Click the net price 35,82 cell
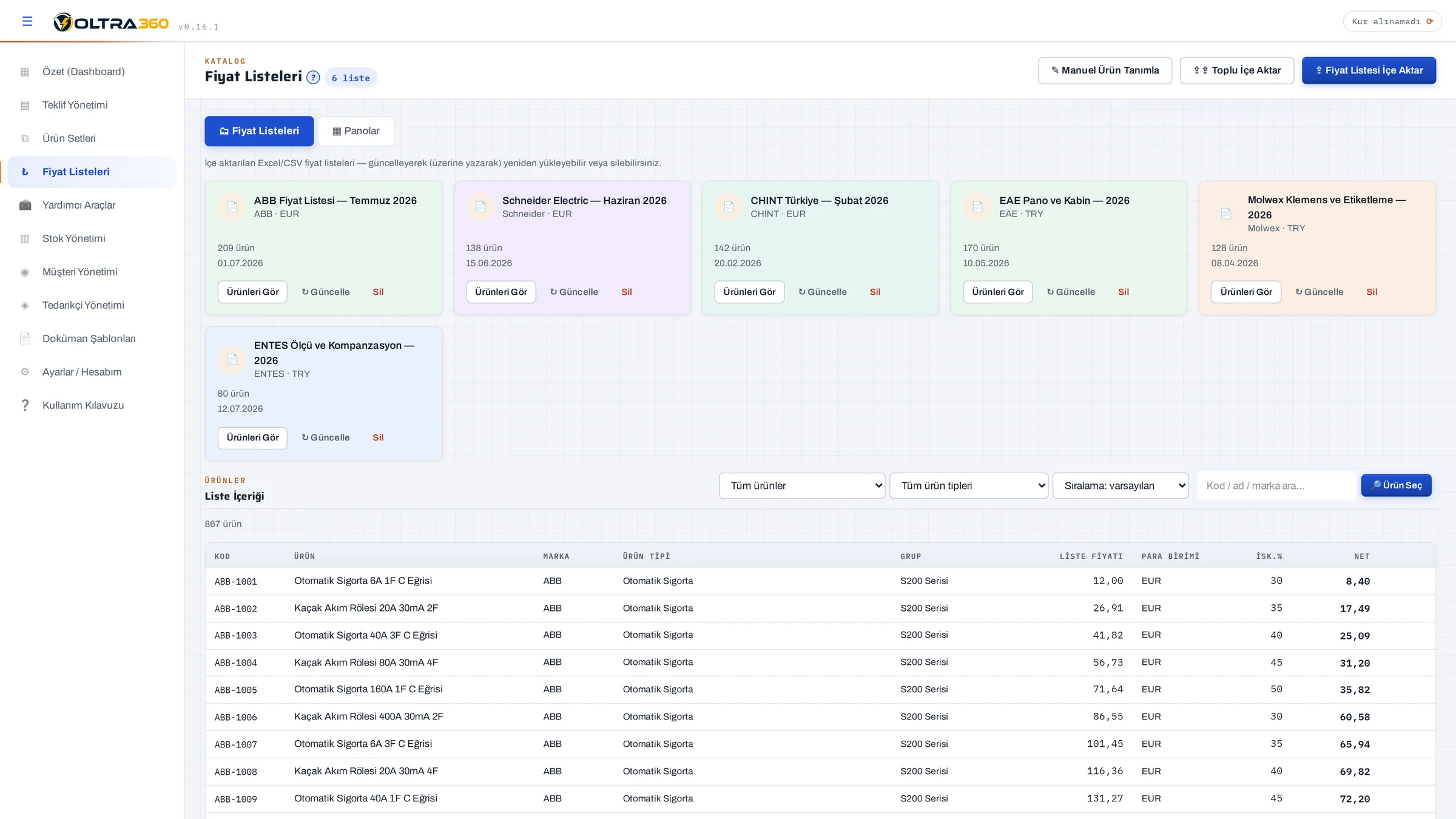 point(1355,690)
